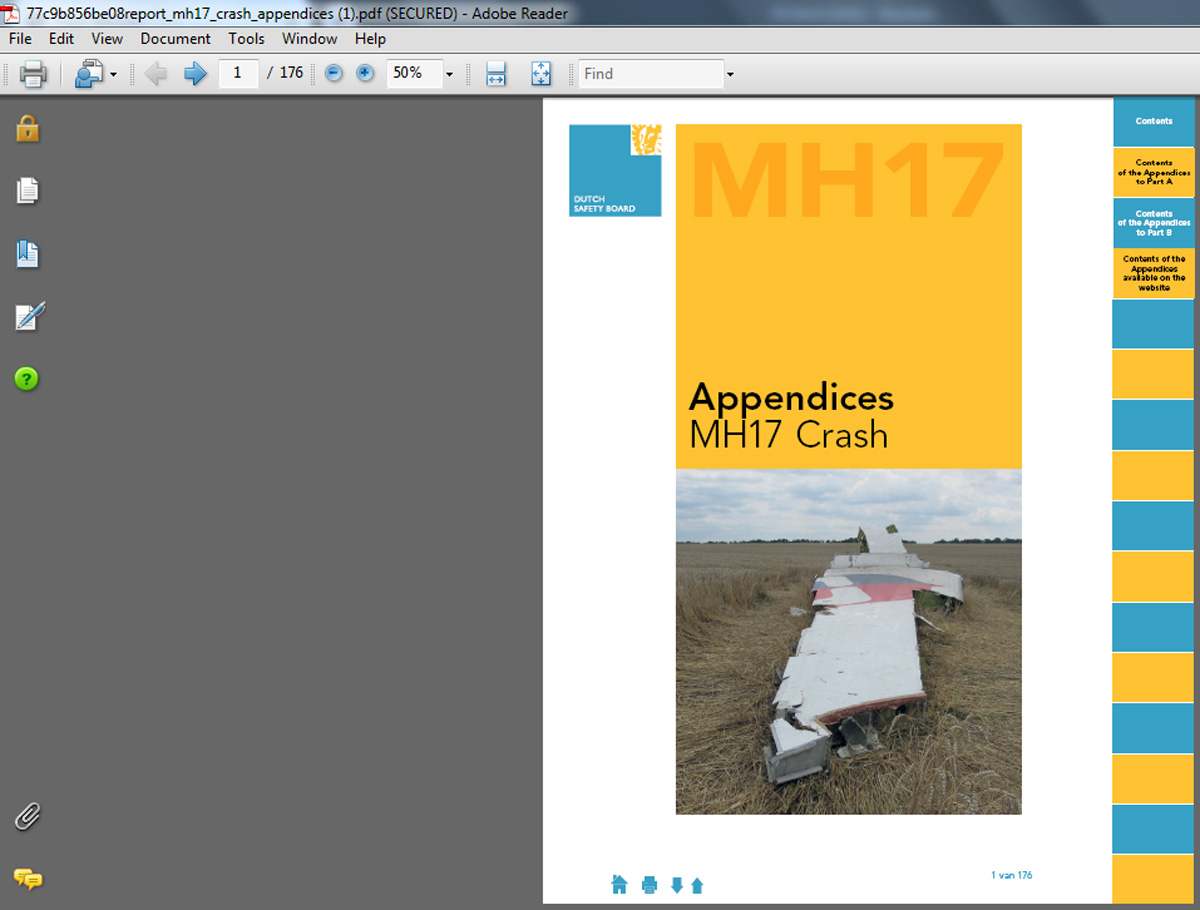
Task: Click the Print icon in the toolbar
Action: point(33,73)
